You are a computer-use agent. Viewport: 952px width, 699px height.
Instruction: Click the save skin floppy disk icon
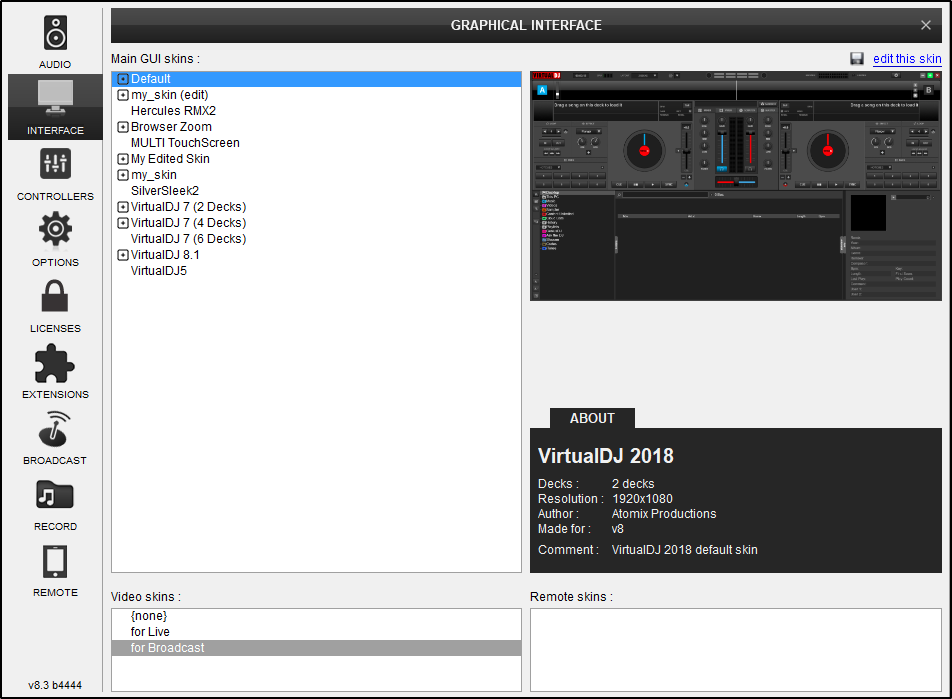click(x=857, y=59)
